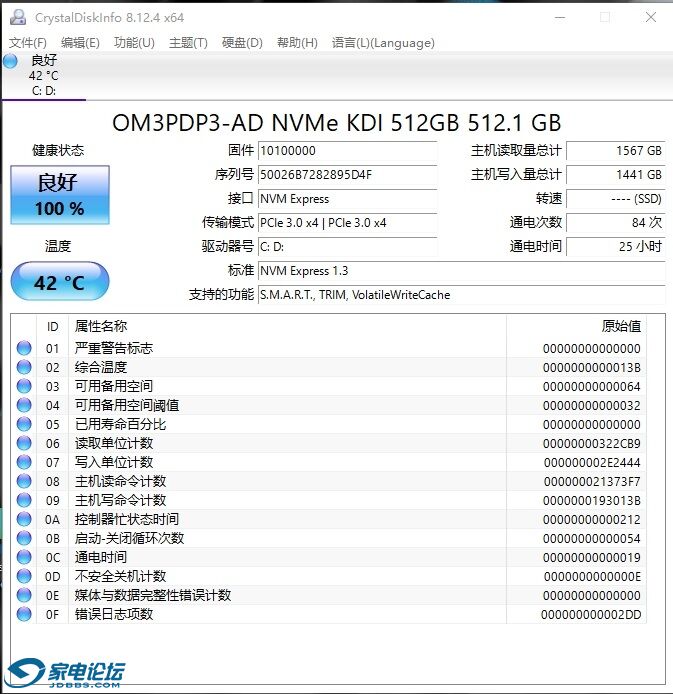This screenshot has width=673, height=694.
Task: Click the supported features field S.M.A.R.T., TRIM
Action: (461, 295)
